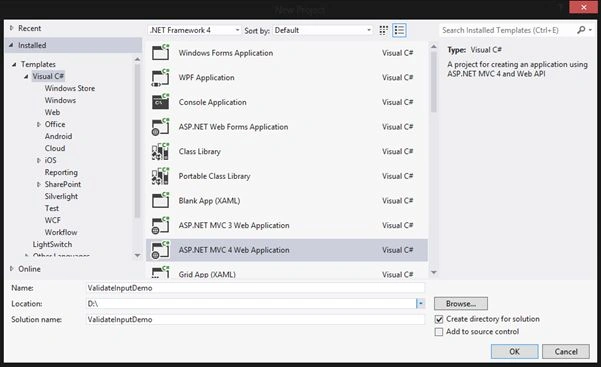Click the WPF Application template icon
Viewport: 601px width, 367px height.
pos(160,77)
